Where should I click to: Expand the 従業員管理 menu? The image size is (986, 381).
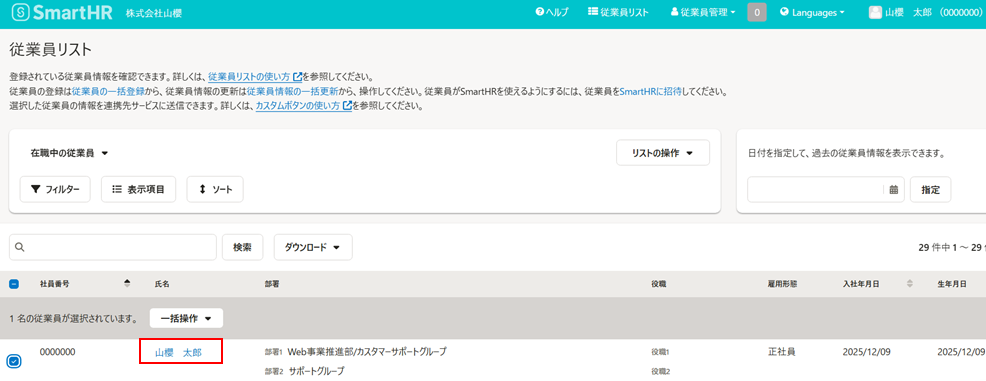tap(703, 13)
